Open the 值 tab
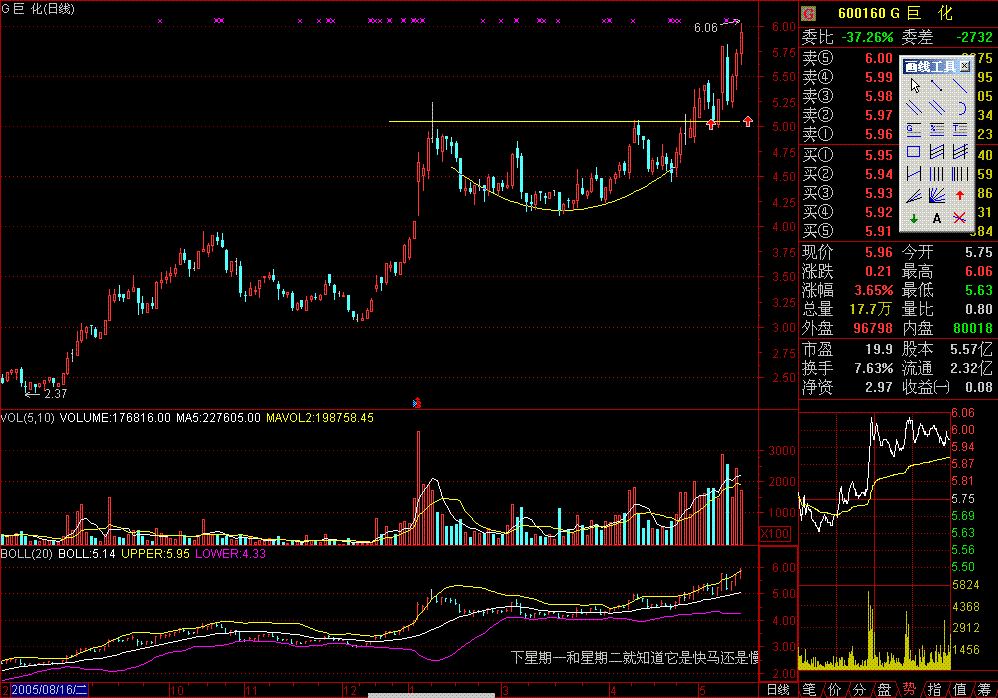 click(x=959, y=690)
